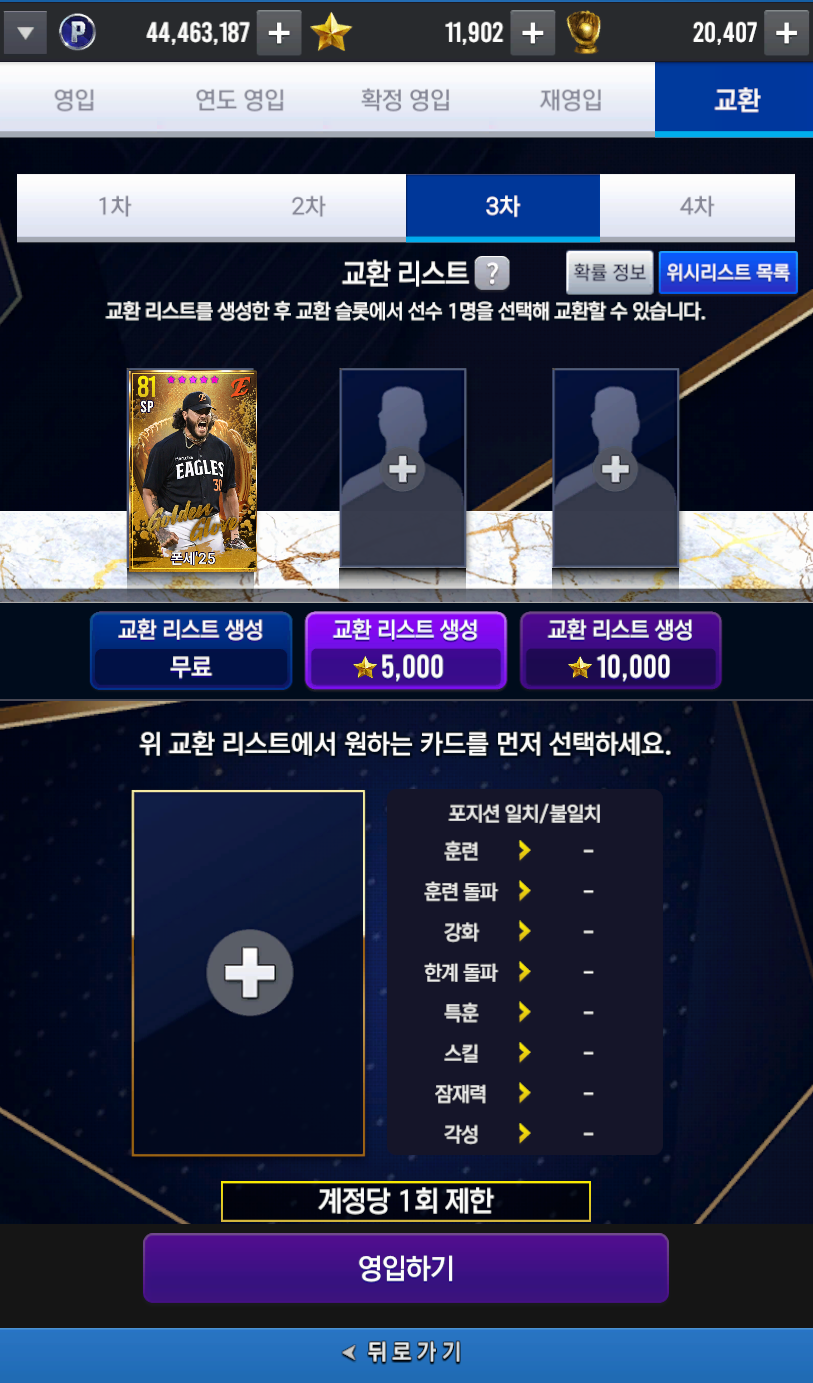This screenshot has width=813, height=1383.
Task: Open the 확정 영입 tab
Action: tap(406, 100)
